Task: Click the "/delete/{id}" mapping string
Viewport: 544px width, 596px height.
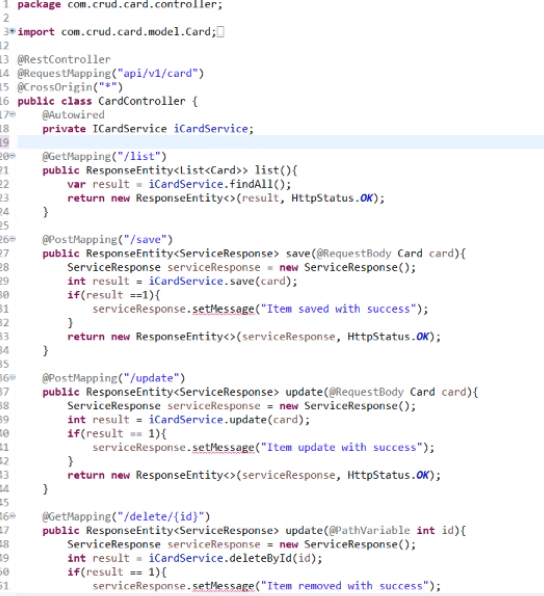Action: [x=160, y=516]
